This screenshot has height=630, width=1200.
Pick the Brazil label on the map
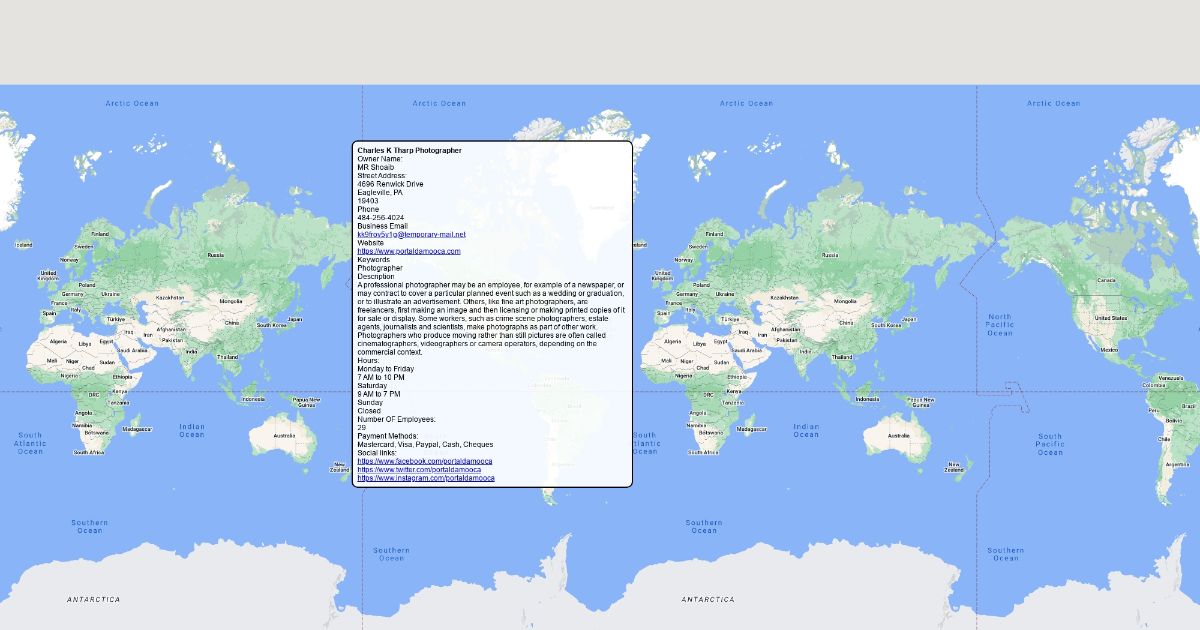(x=1189, y=406)
